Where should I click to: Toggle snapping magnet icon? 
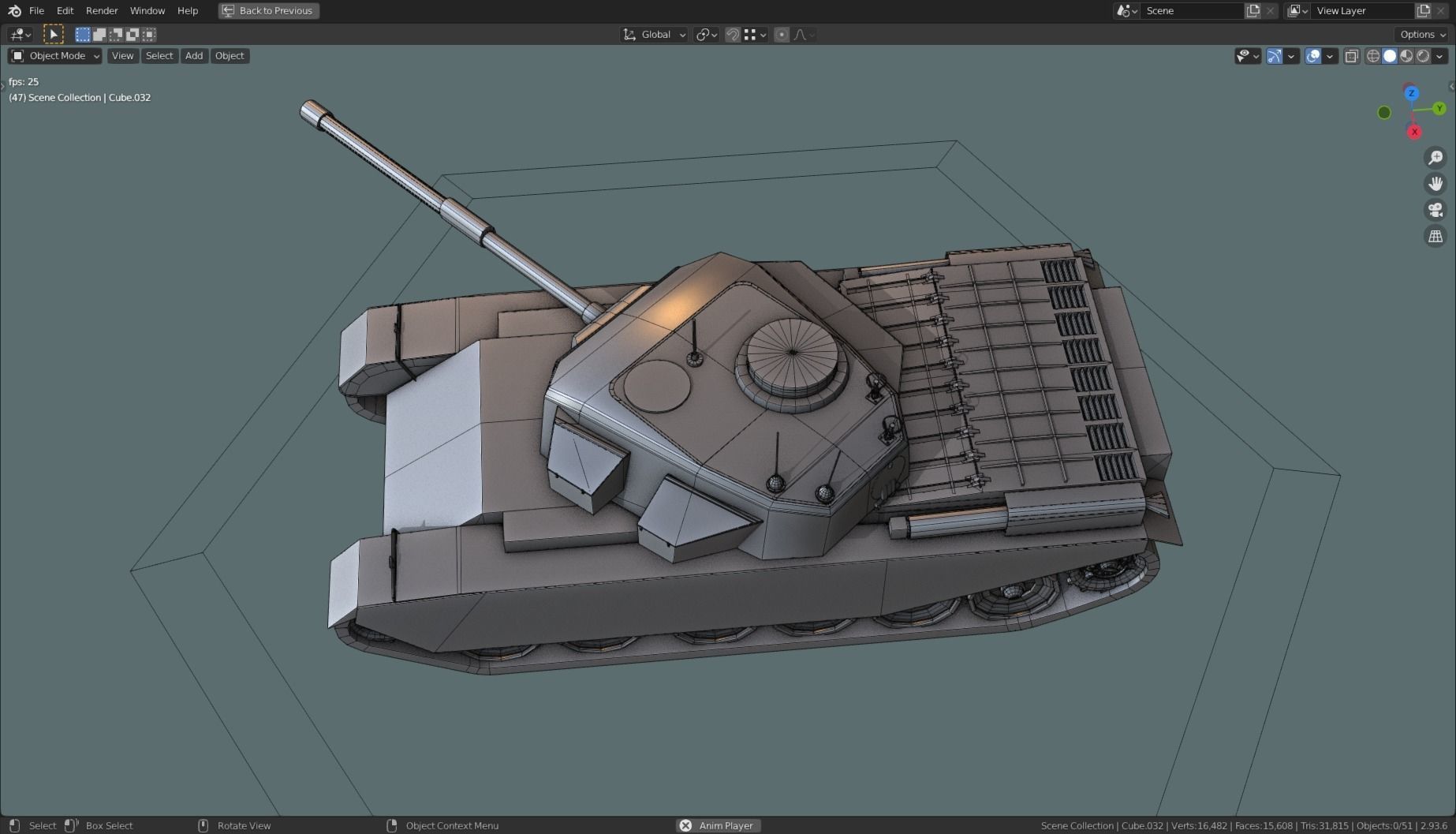click(733, 34)
